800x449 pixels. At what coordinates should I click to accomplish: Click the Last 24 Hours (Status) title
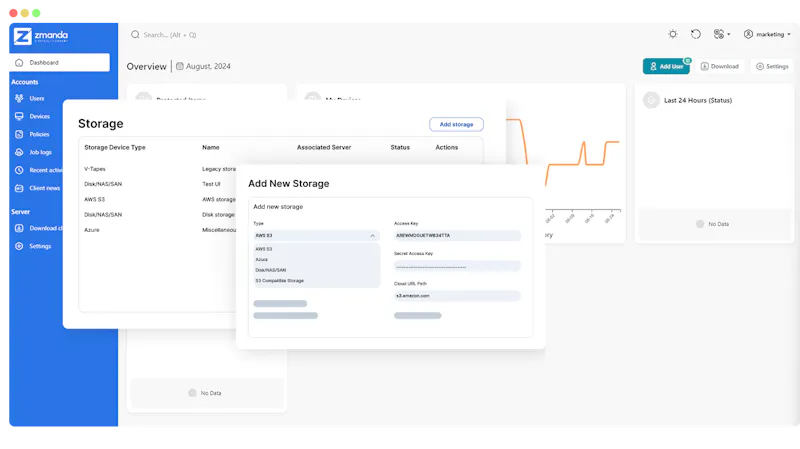coord(698,101)
